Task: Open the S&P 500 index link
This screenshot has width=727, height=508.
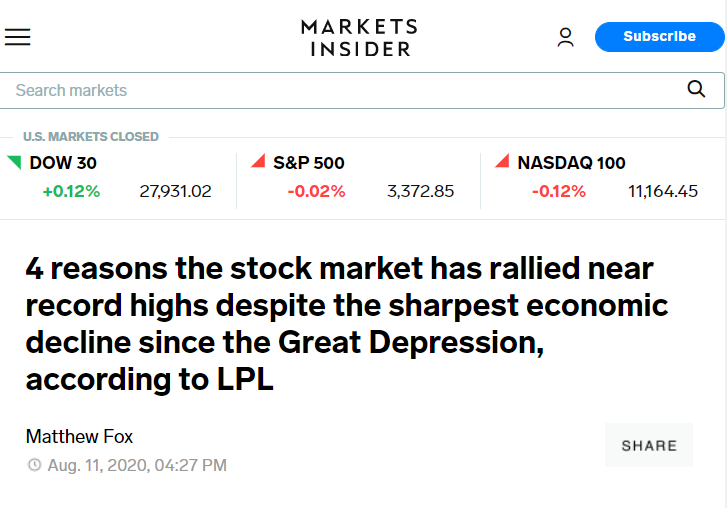Action: tap(308, 163)
